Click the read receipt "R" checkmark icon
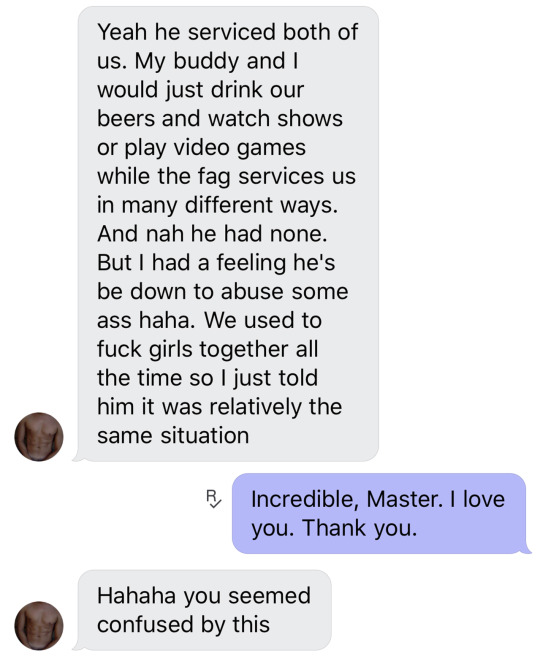The height and width of the screenshot is (656, 540). (x=213, y=499)
